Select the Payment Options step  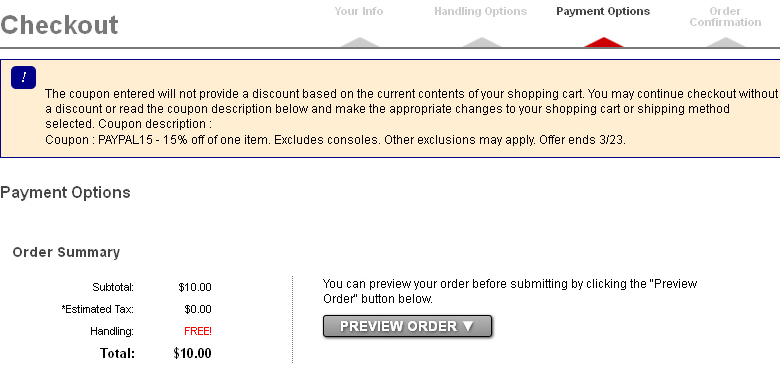click(x=603, y=11)
